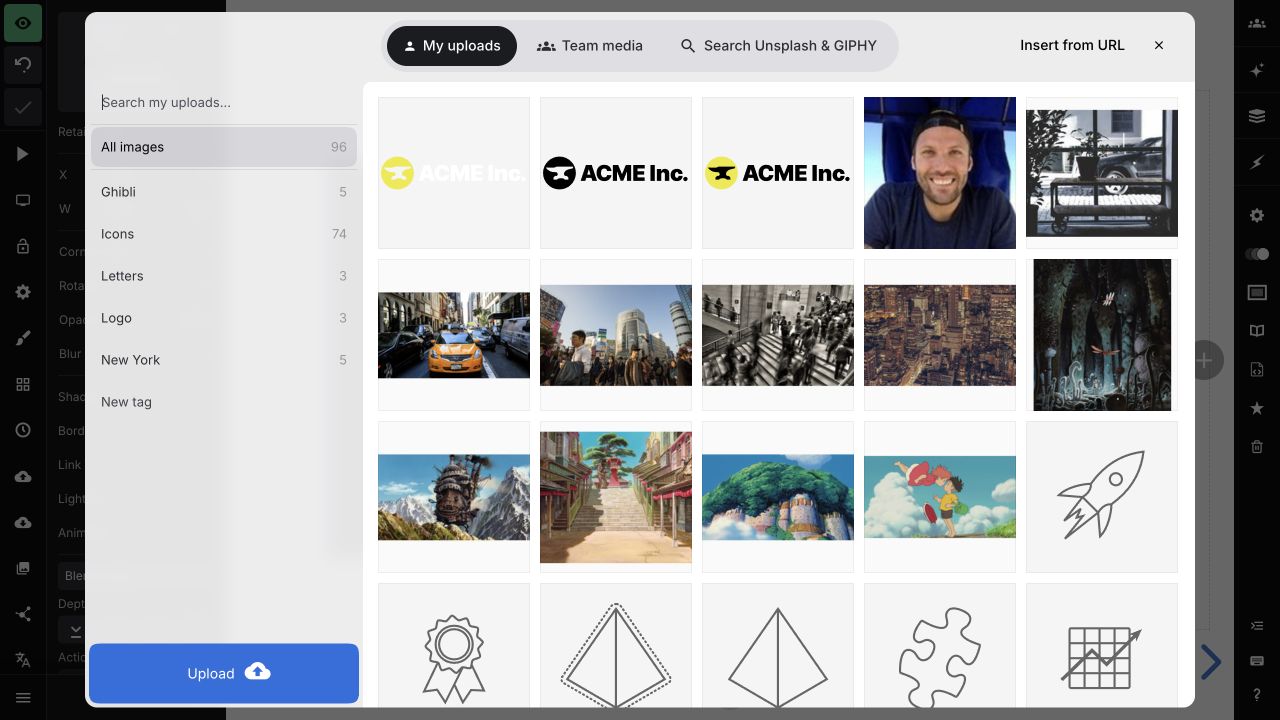Click the screen frame icon in right toolbar
The width and height of the screenshot is (1280, 720).
point(1257,292)
